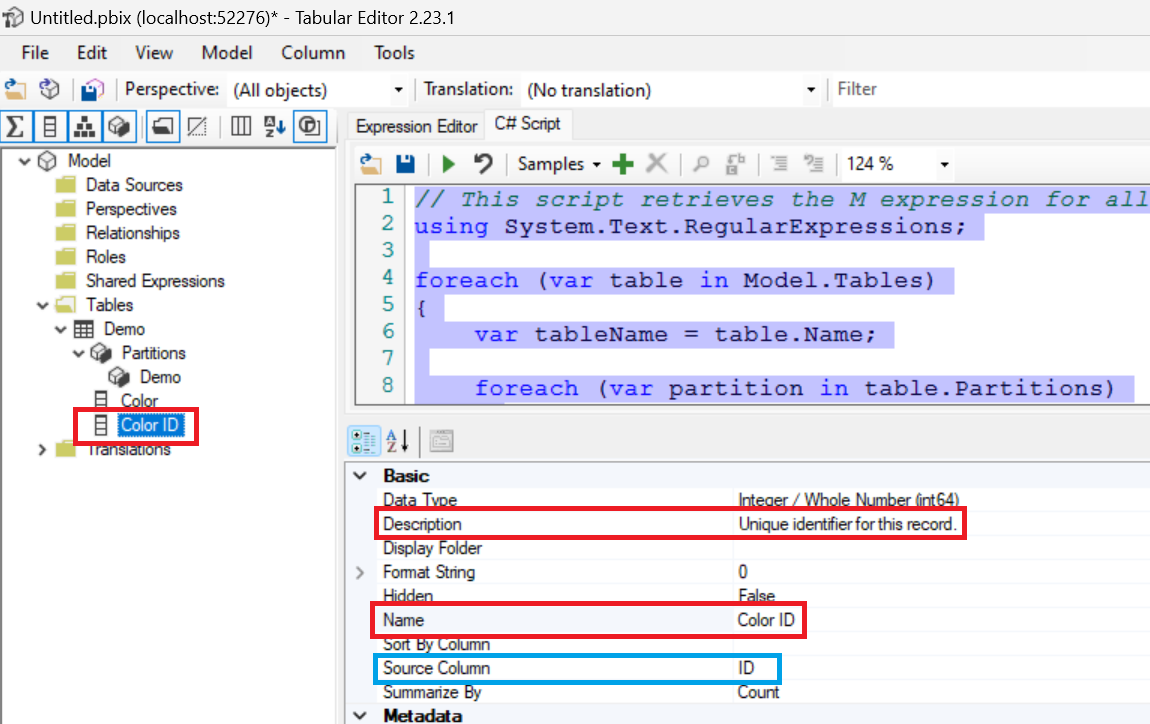Switch to the Expression Editor tab
Screen dimensions: 1150x724
[x=416, y=126]
